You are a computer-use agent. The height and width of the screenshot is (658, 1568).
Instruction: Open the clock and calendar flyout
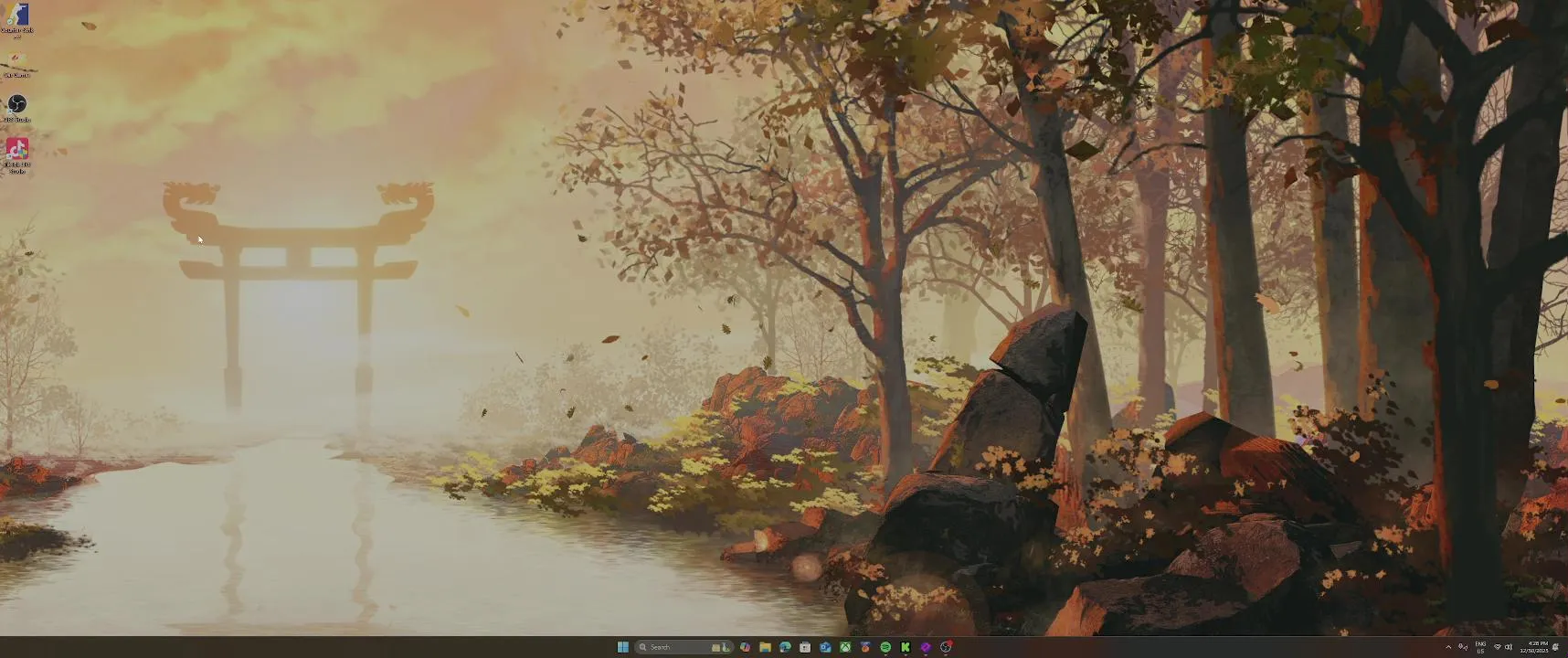[x=1534, y=647]
